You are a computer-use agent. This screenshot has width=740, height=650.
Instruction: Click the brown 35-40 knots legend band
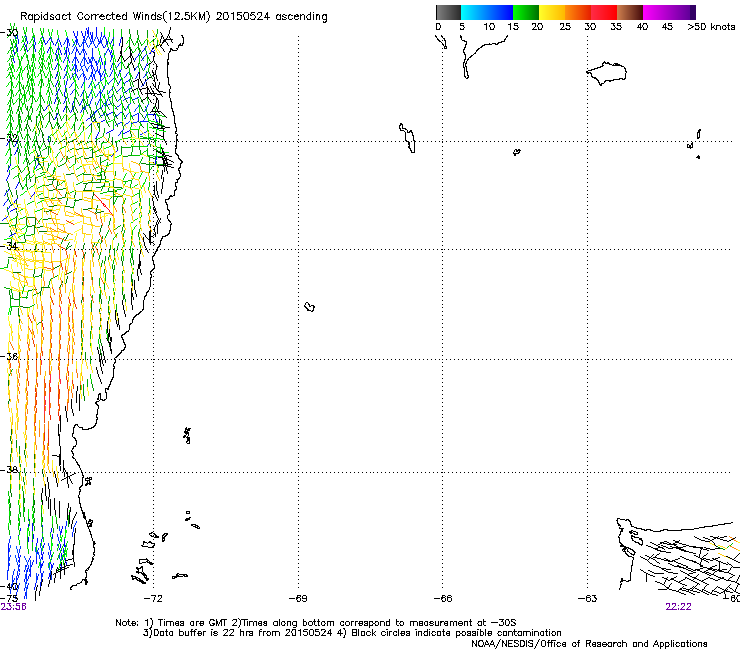630,12
